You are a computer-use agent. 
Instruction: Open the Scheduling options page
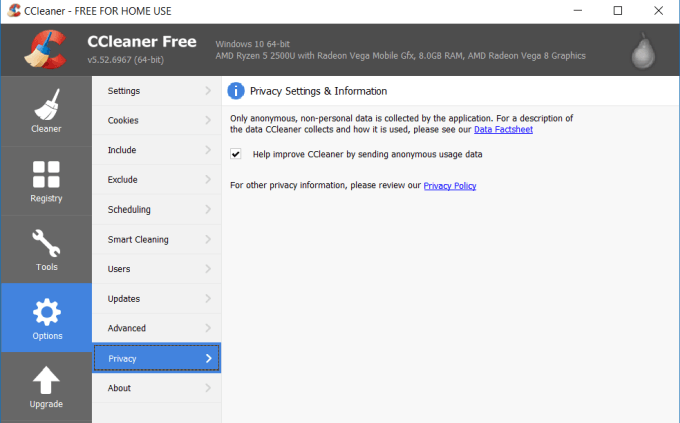[x=157, y=209]
